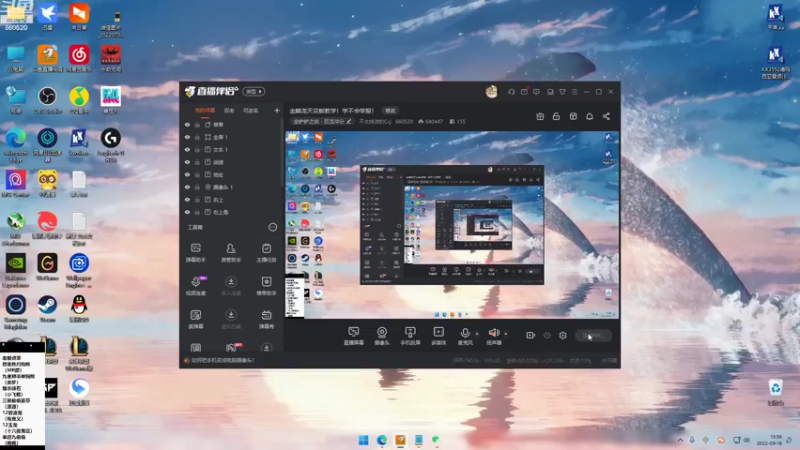
Task: Toggle visibility of the 右上角 source
Action: (x=187, y=212)
